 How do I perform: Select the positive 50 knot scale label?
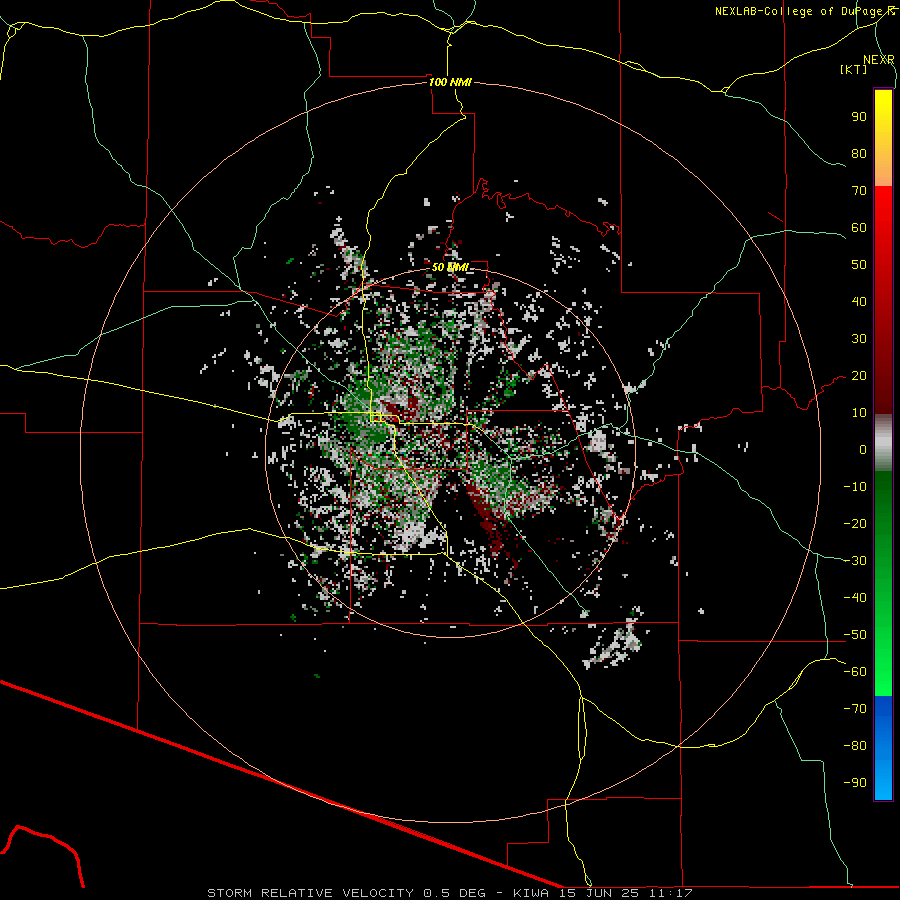click(x=859, y=265)
